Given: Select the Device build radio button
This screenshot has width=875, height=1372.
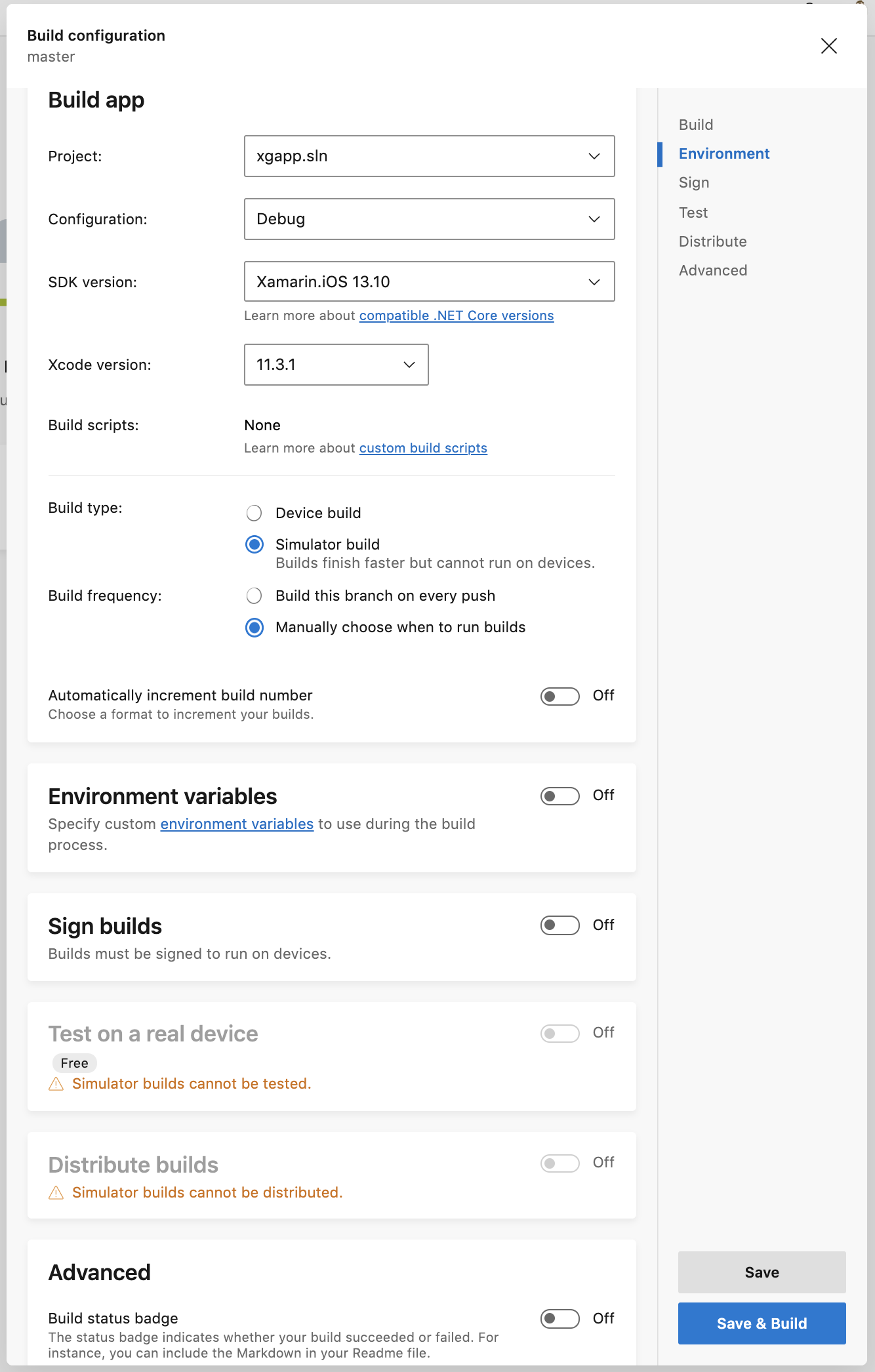Looking at the screenshot, I should pos(254,513).
